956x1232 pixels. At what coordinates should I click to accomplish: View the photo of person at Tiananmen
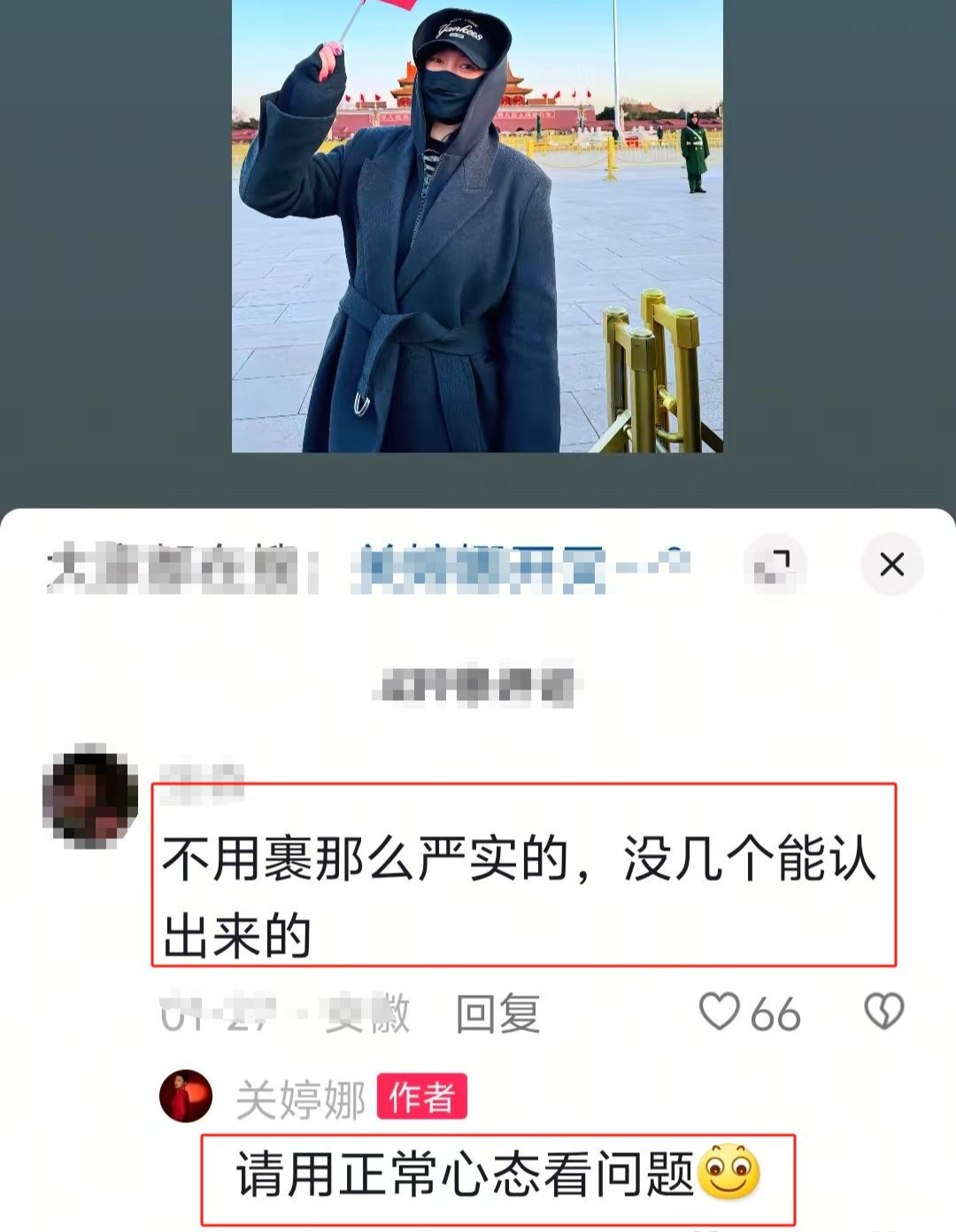(477, 226)
